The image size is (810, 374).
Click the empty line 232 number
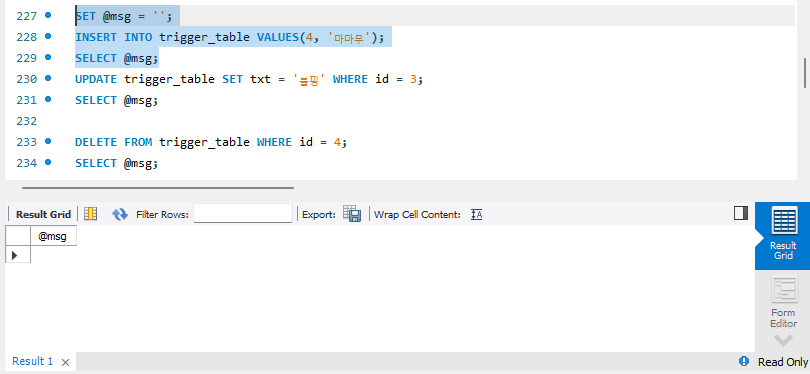tap(27, 121)
